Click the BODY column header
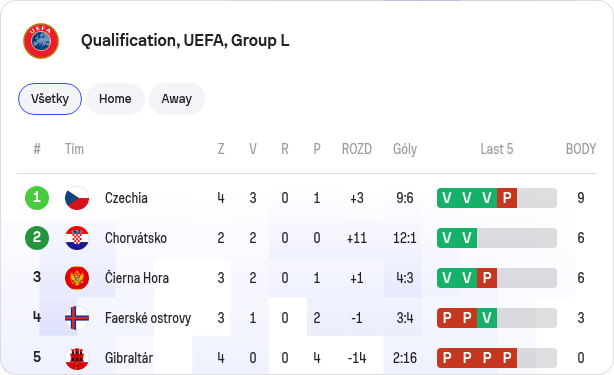The image size is (614, 375). pos(581,149)
